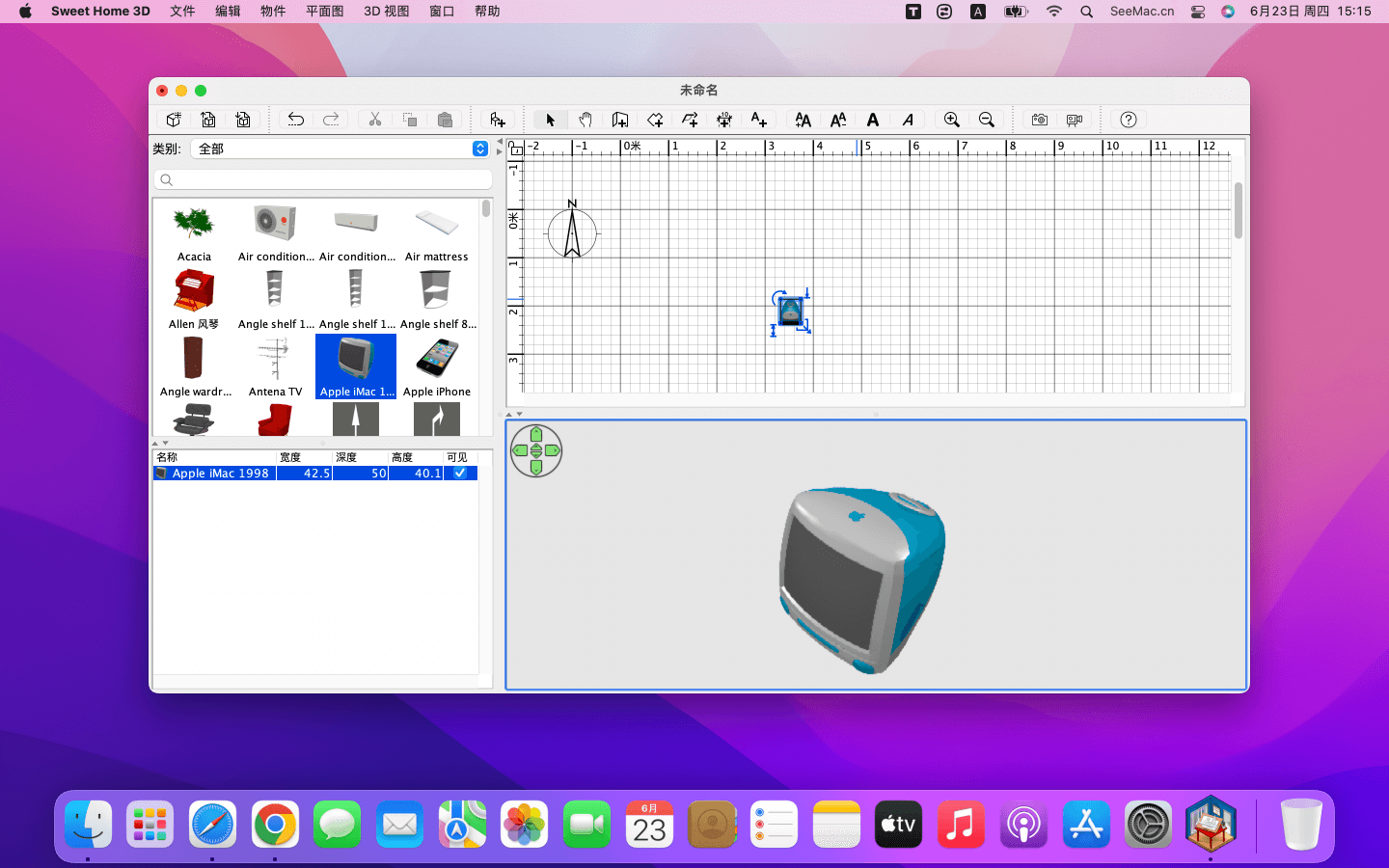Viewport: 1389px width, 868px height.
Task: Sort the furniture list by 宽度 column
Action: tap(304, 457)
